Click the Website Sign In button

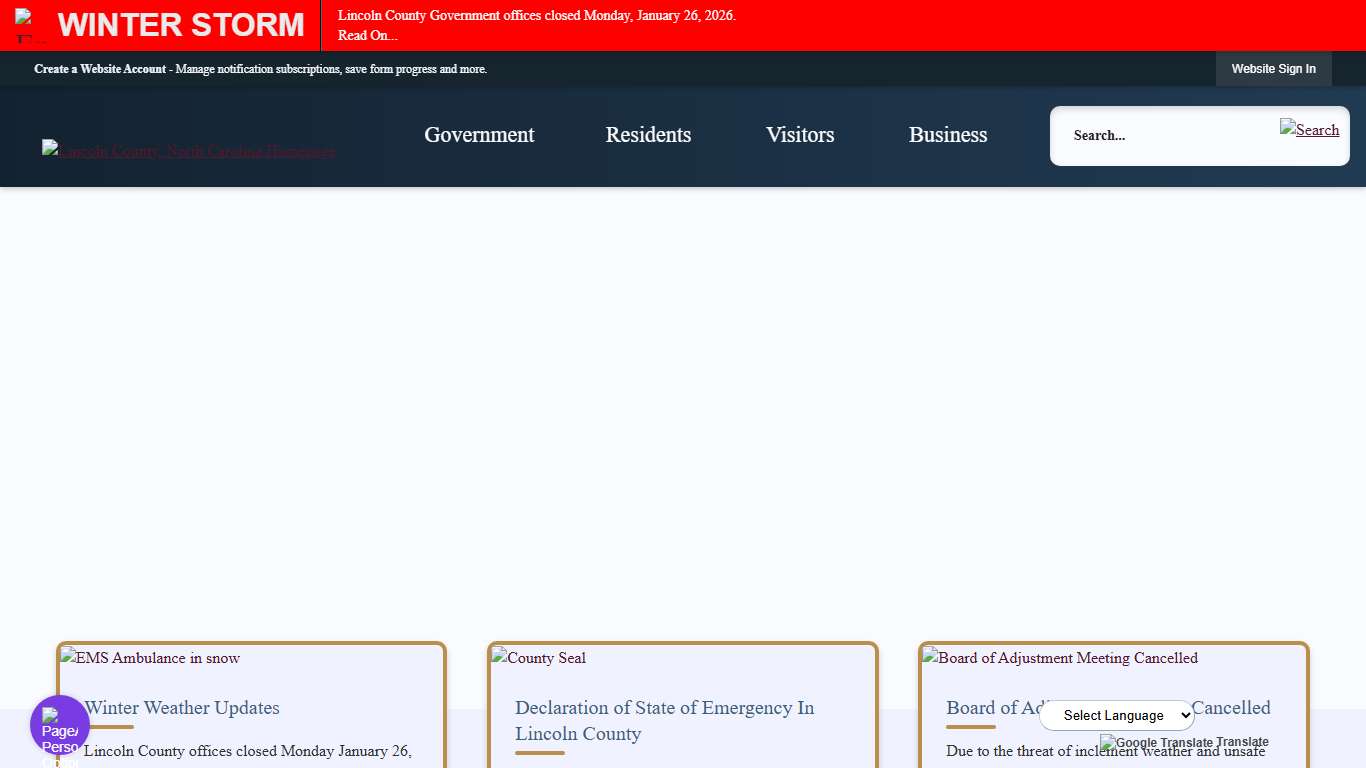pyautogui.click(x=1274, y=69)
